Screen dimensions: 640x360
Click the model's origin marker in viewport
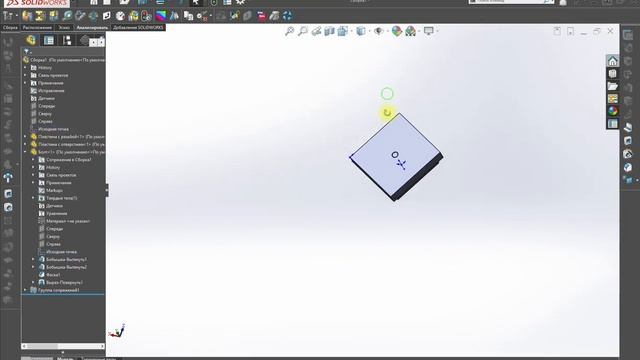(x=401, y=164)
